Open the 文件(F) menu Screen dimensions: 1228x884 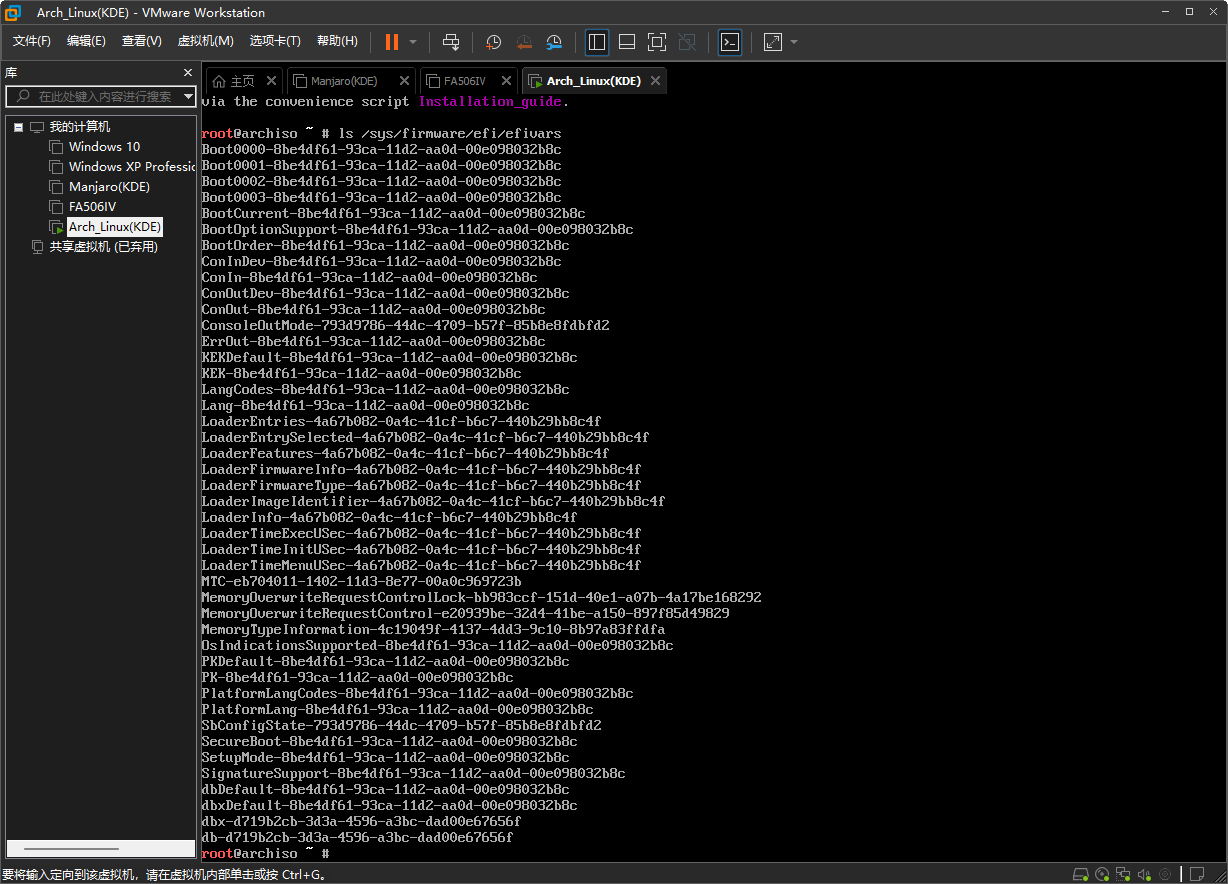pos(32,41)
